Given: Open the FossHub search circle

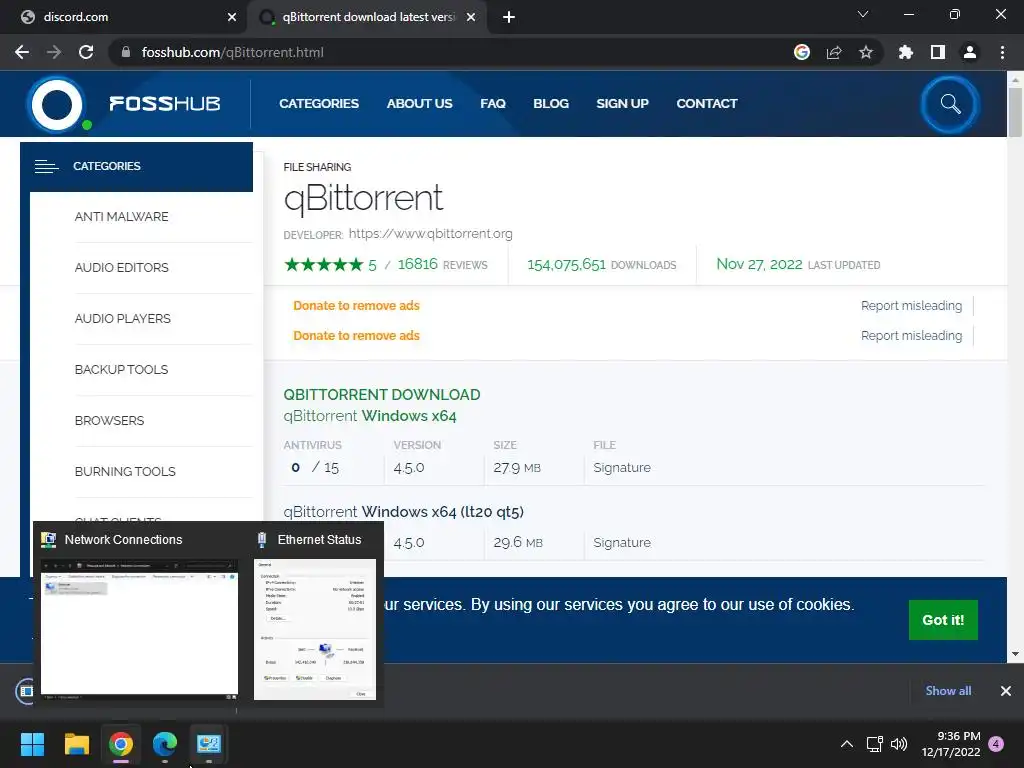Looking at the screenshot, I should click(950, 104).
